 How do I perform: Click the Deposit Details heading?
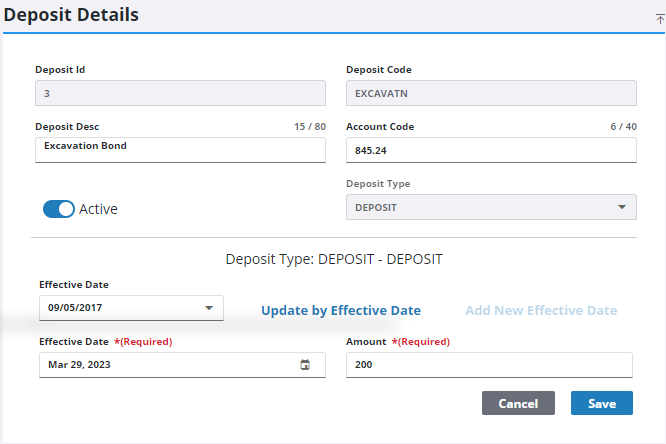pyautogui.click(x=71, y=15)
